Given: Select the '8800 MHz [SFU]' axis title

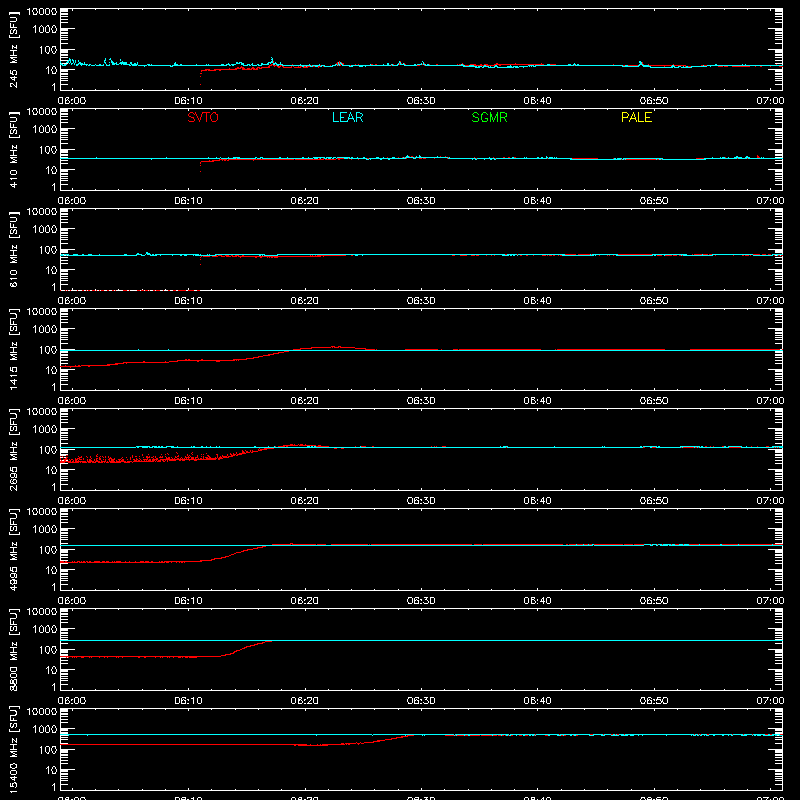Looking at the screenshot, I should pos(13,649).
